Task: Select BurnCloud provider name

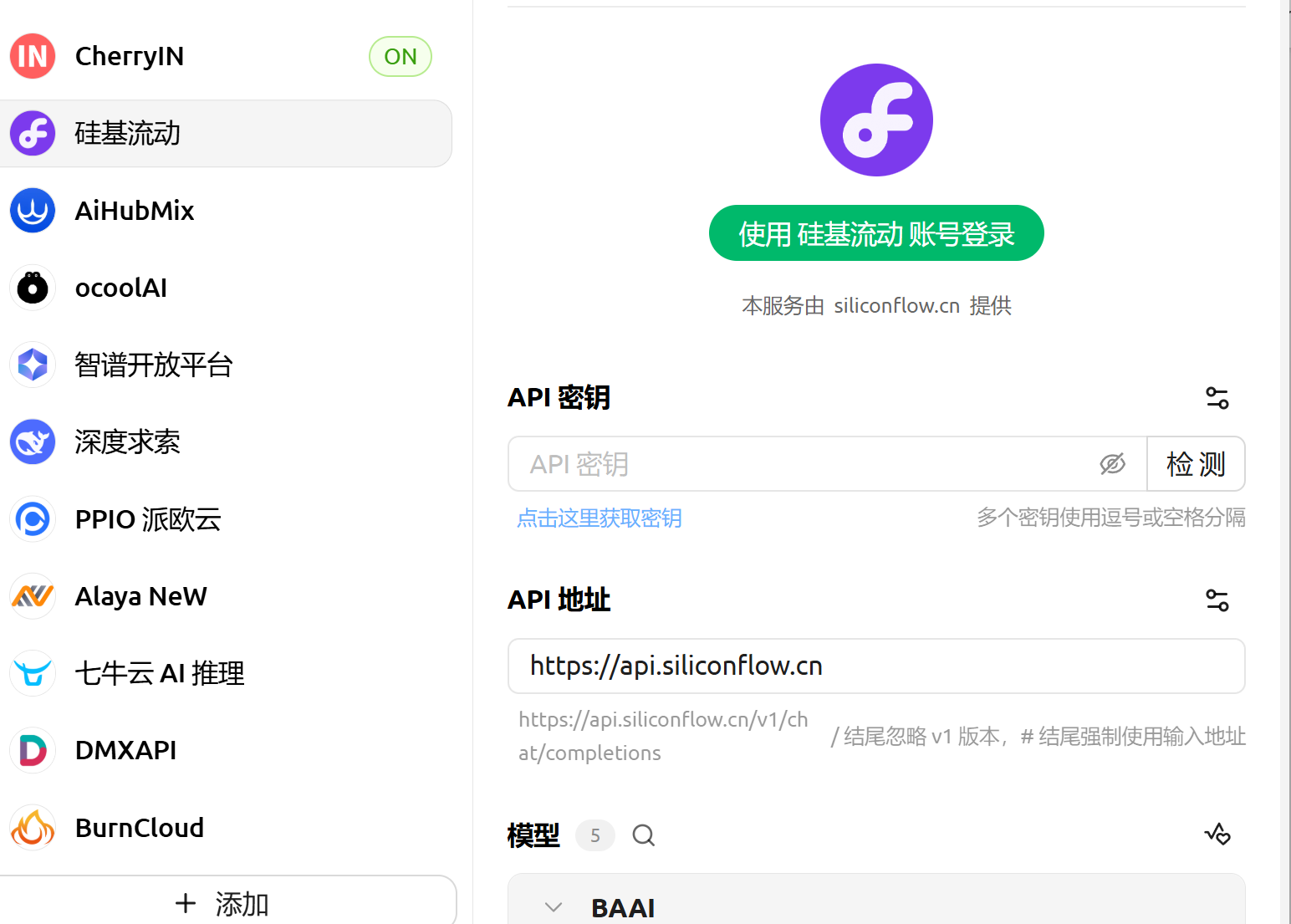Action: click(x=140, y=828)
